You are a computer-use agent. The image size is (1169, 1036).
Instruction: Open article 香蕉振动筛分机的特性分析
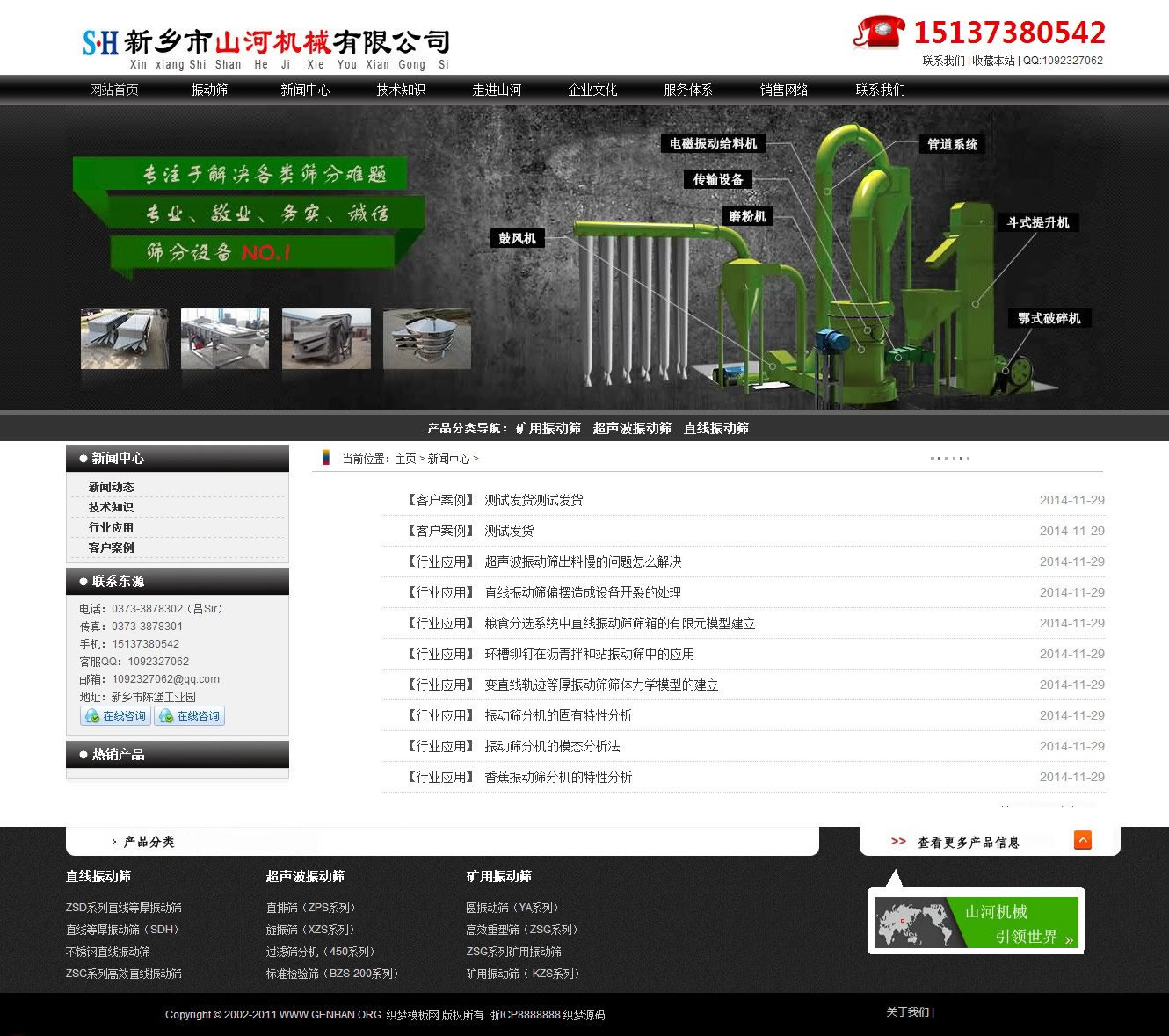[558, 777]
